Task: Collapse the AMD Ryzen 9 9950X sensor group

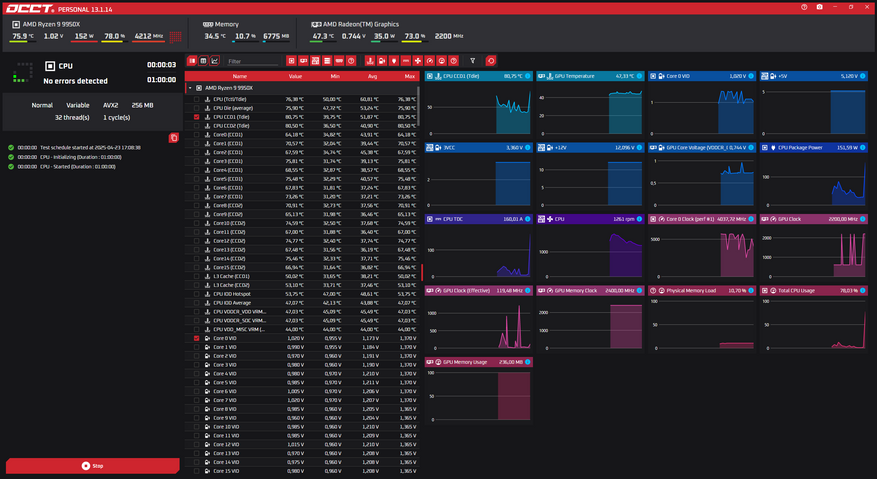Action: pos(190,88)
